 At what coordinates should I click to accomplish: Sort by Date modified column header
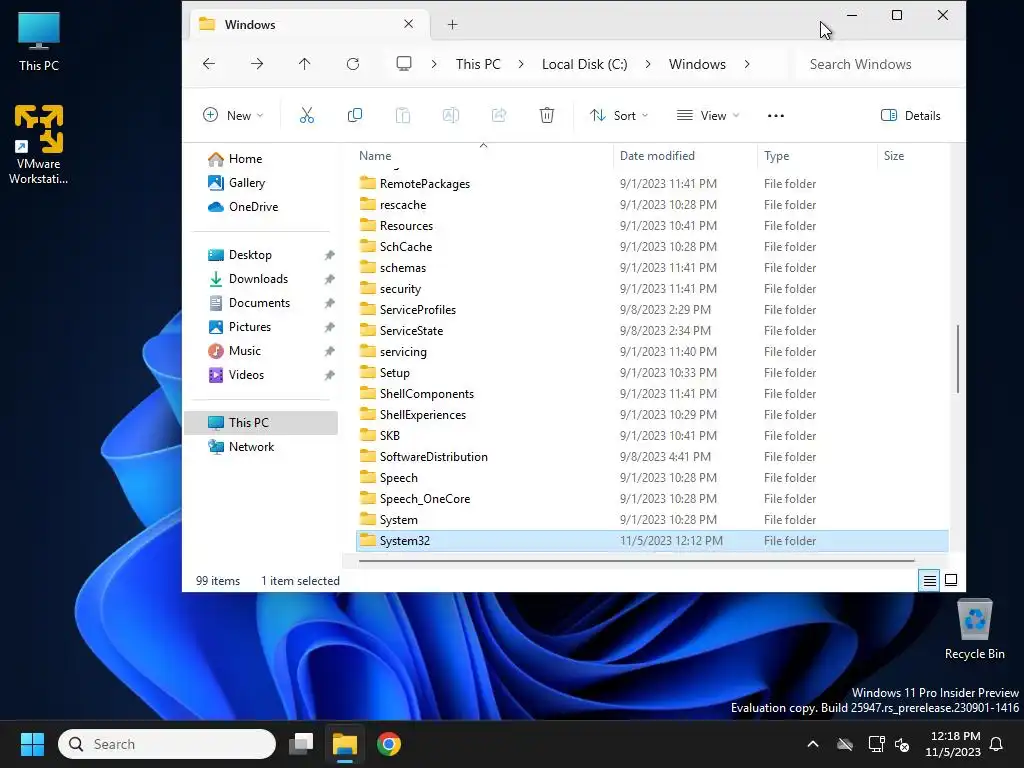pos(685,155)
